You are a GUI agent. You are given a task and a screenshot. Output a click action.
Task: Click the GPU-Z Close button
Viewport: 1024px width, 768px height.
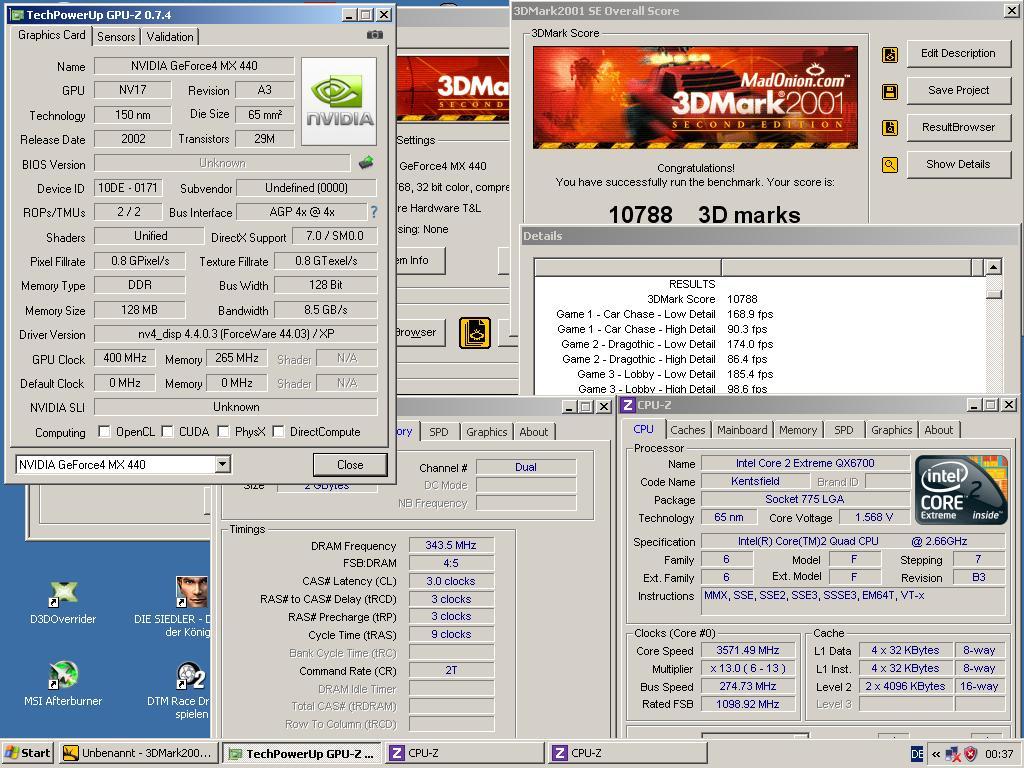[x=350, y=464]
